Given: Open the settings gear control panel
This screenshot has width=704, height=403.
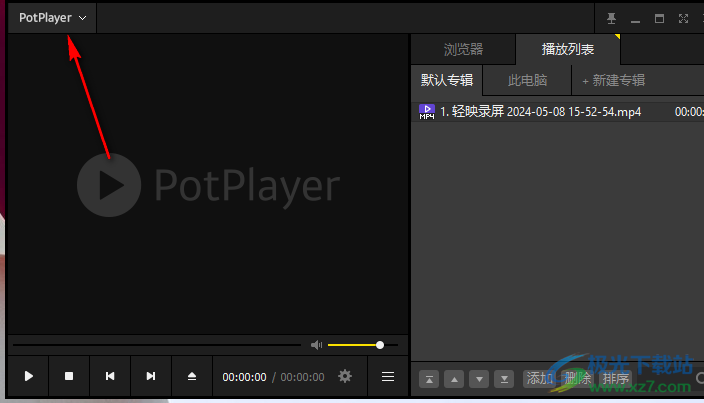Looking at the screenshot, I should [x=345, y=376].
